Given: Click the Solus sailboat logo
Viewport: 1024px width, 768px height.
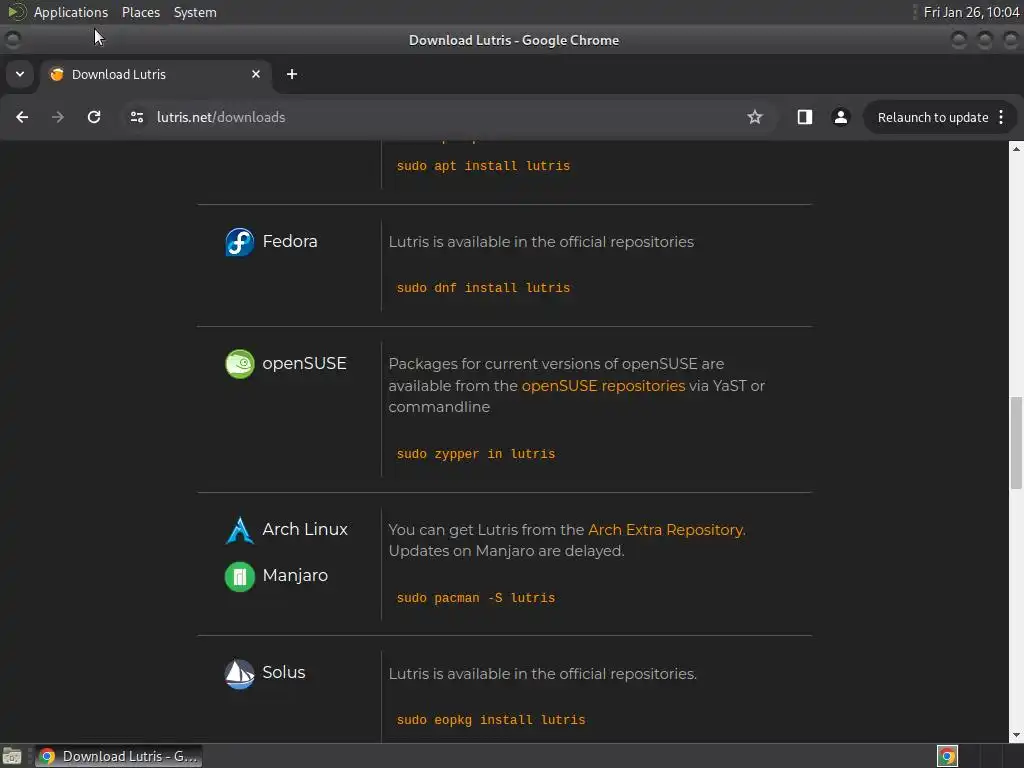Looking at the screenshot, I should coord(240,674).
